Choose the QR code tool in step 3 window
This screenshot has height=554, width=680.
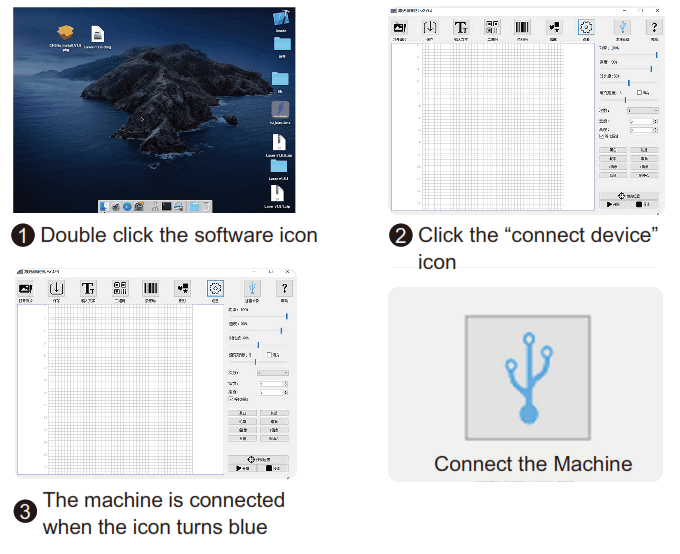(120, 288)
